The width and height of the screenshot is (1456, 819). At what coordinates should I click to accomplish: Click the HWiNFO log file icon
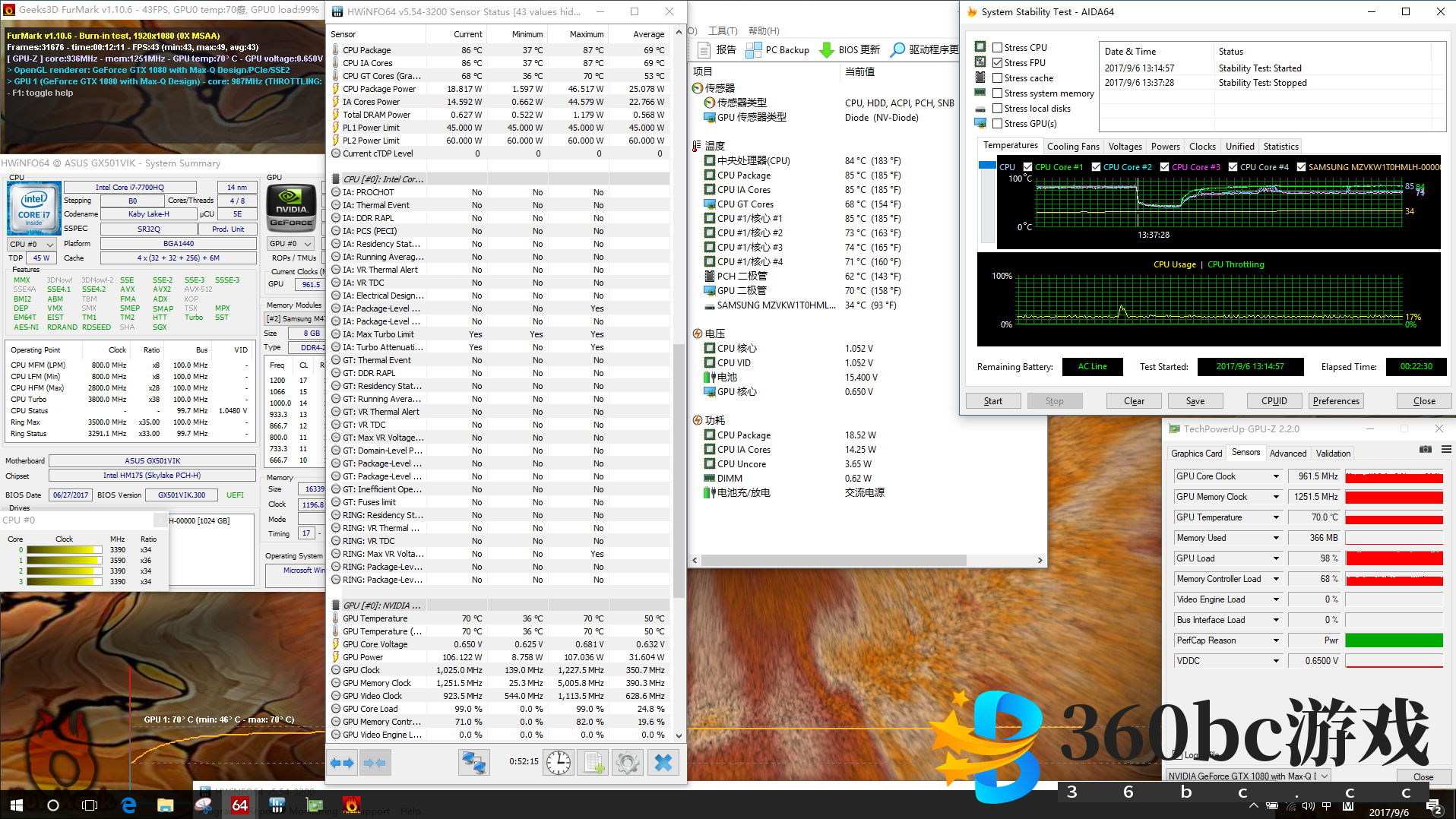[593, 763]
